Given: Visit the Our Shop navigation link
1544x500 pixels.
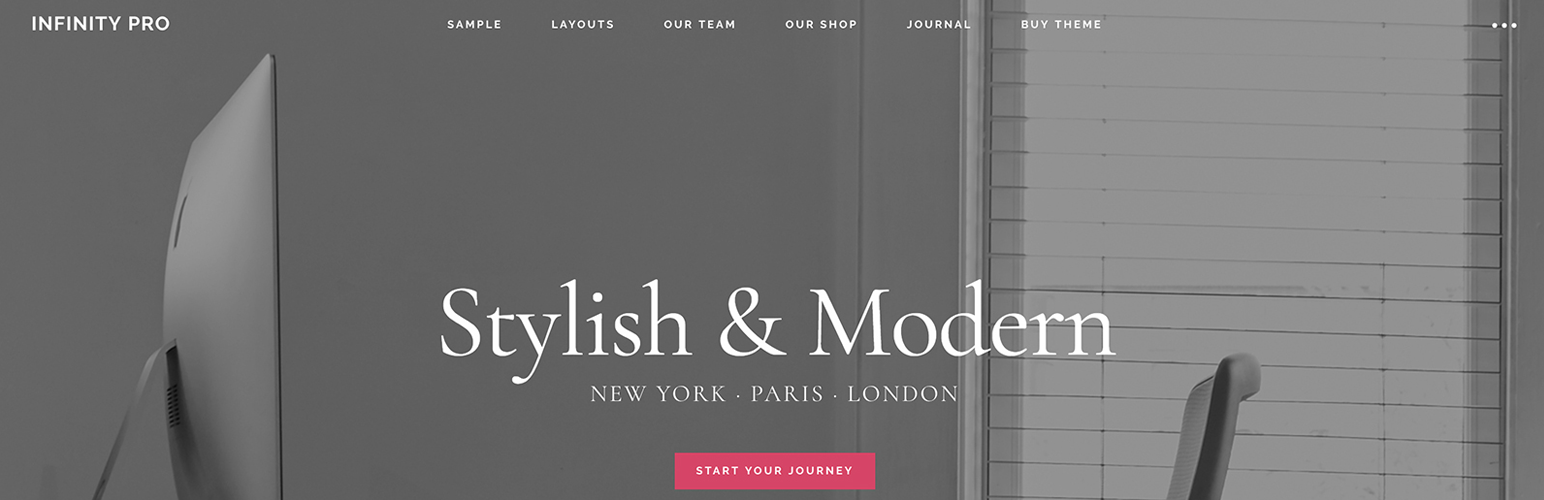Looking at the screenshot, I should 821,24.
